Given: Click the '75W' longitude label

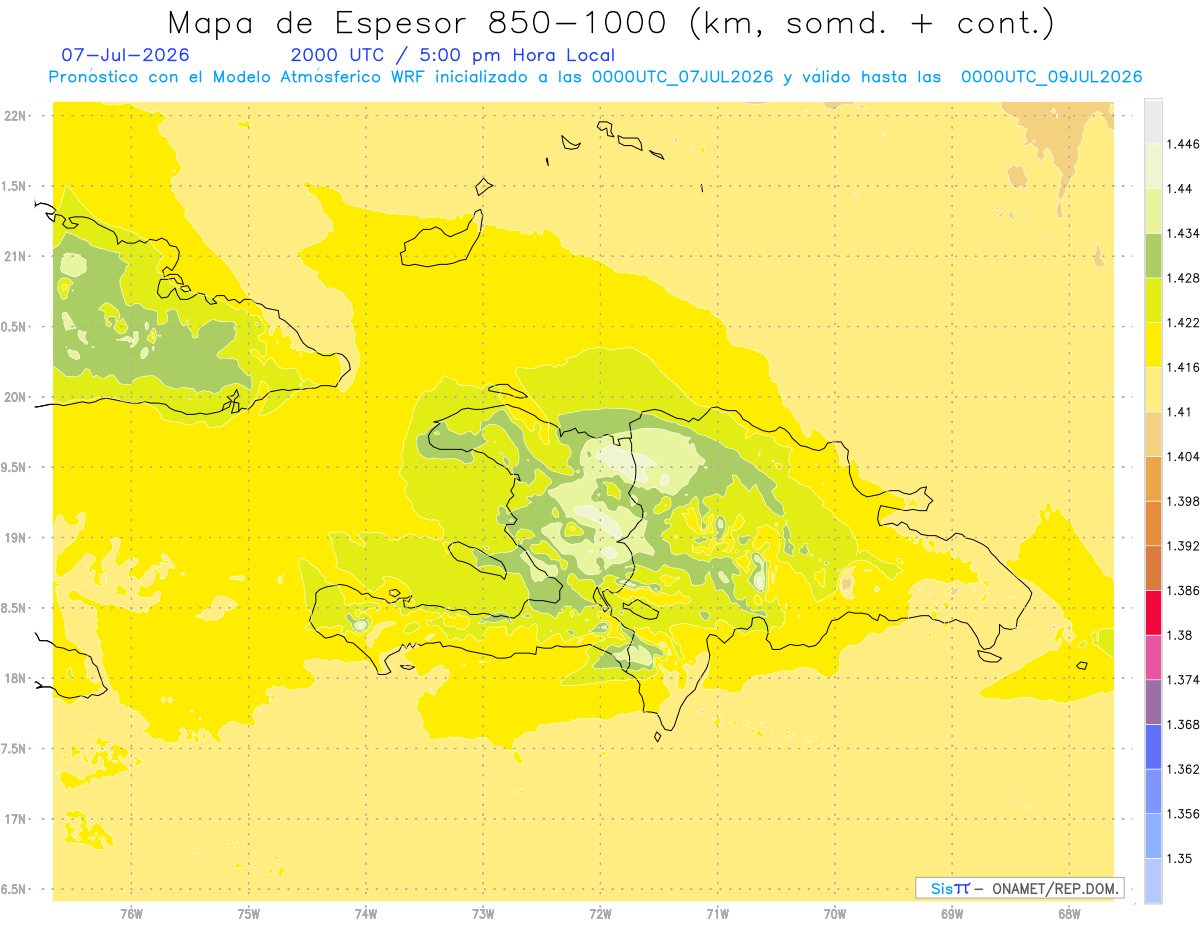Looking at the screenshot, I should [249, 913].
